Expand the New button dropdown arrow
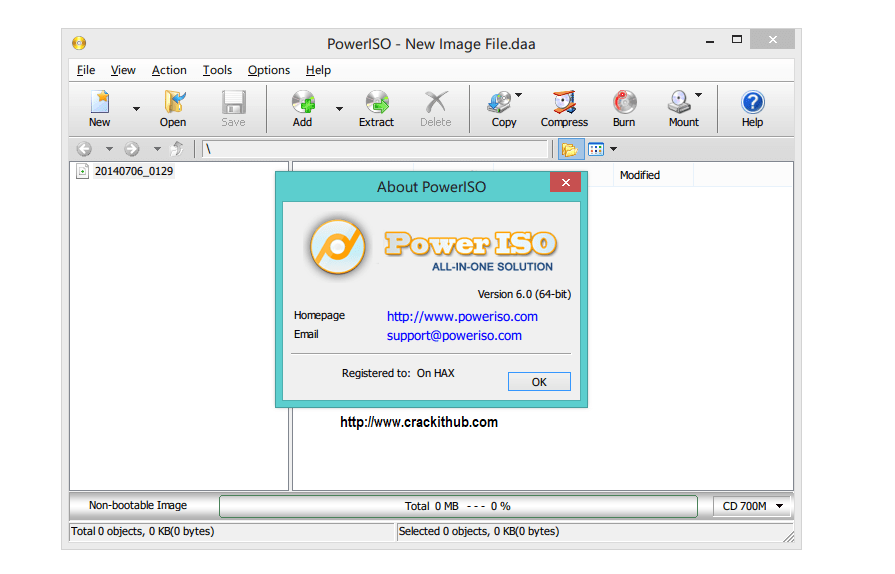 click(136, 108)
